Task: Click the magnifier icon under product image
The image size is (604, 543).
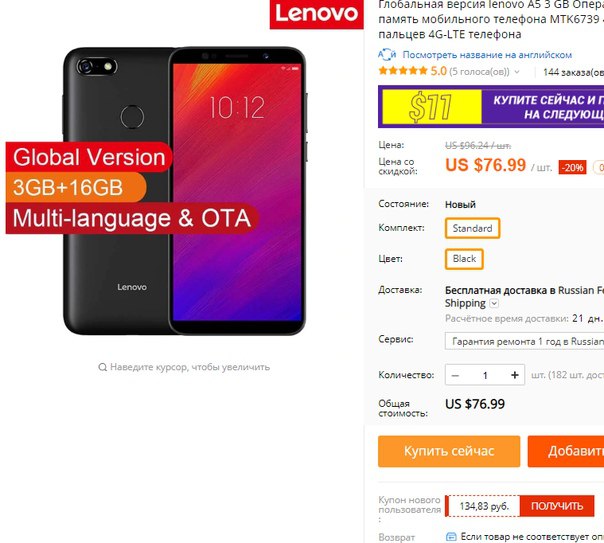Action: [x=102, y=367]
